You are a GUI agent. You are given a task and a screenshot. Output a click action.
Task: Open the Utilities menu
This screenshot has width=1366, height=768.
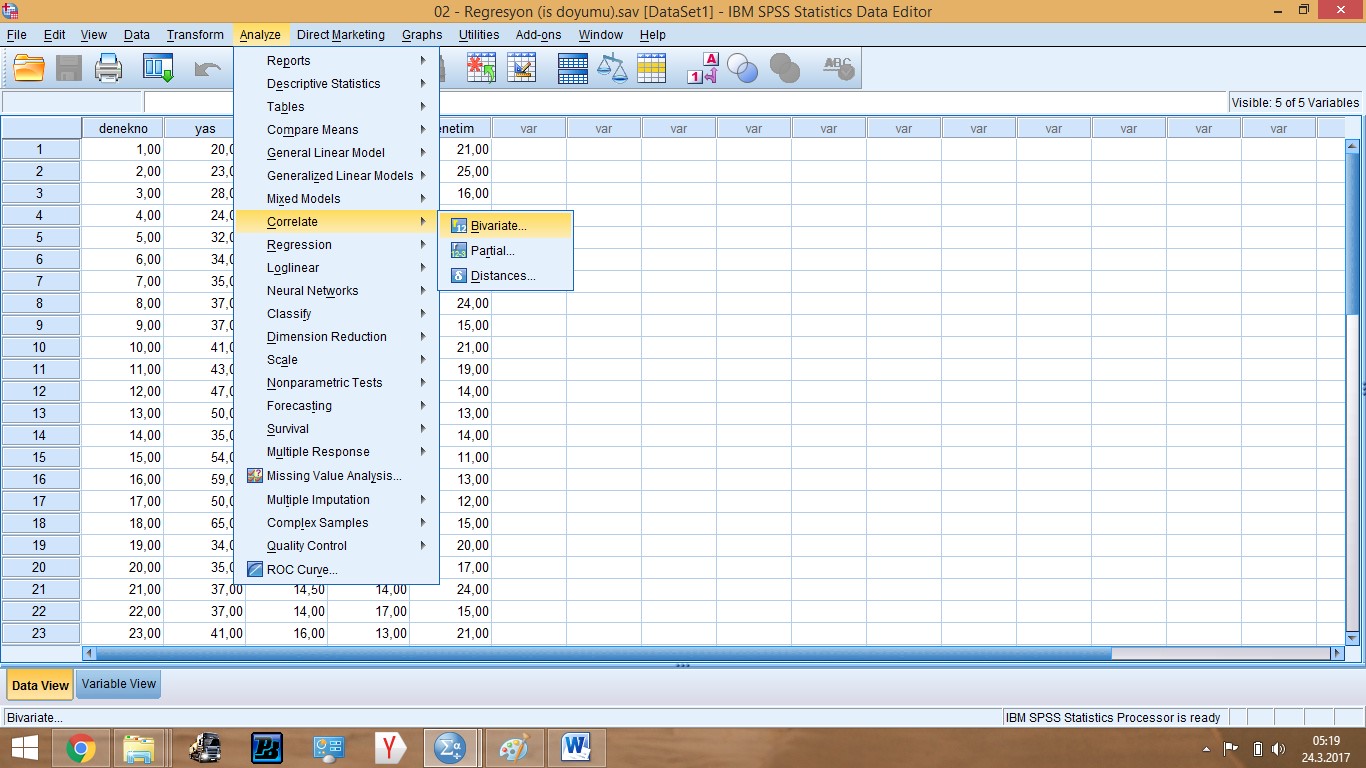pos(479,35)
